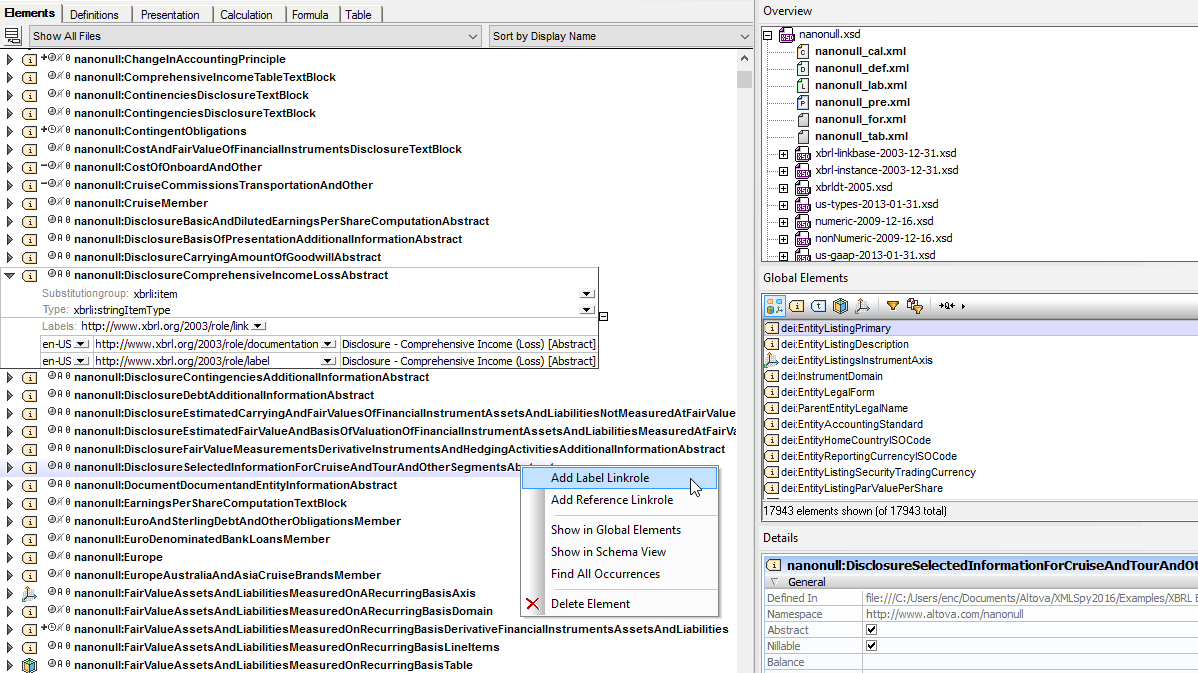This screenshot has width=1198, height=673.
Task: Toggle the Nillable checkbox in Details
Action: (871, 645)
